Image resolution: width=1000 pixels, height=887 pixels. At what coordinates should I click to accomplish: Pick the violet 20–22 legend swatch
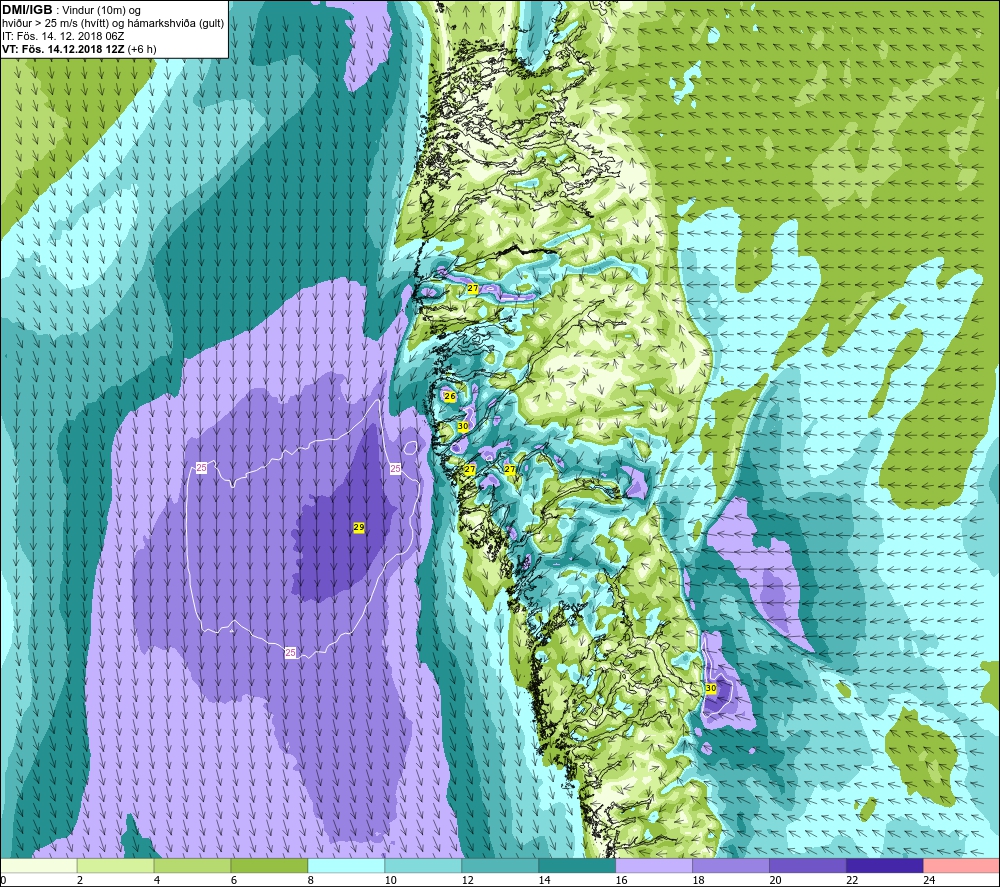(807, 866)
